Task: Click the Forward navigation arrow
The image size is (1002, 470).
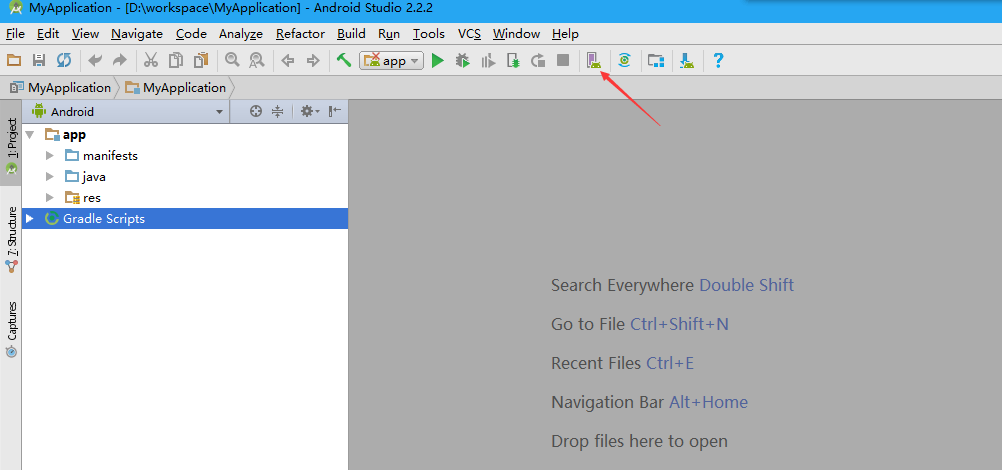Action: coord(313,61)
